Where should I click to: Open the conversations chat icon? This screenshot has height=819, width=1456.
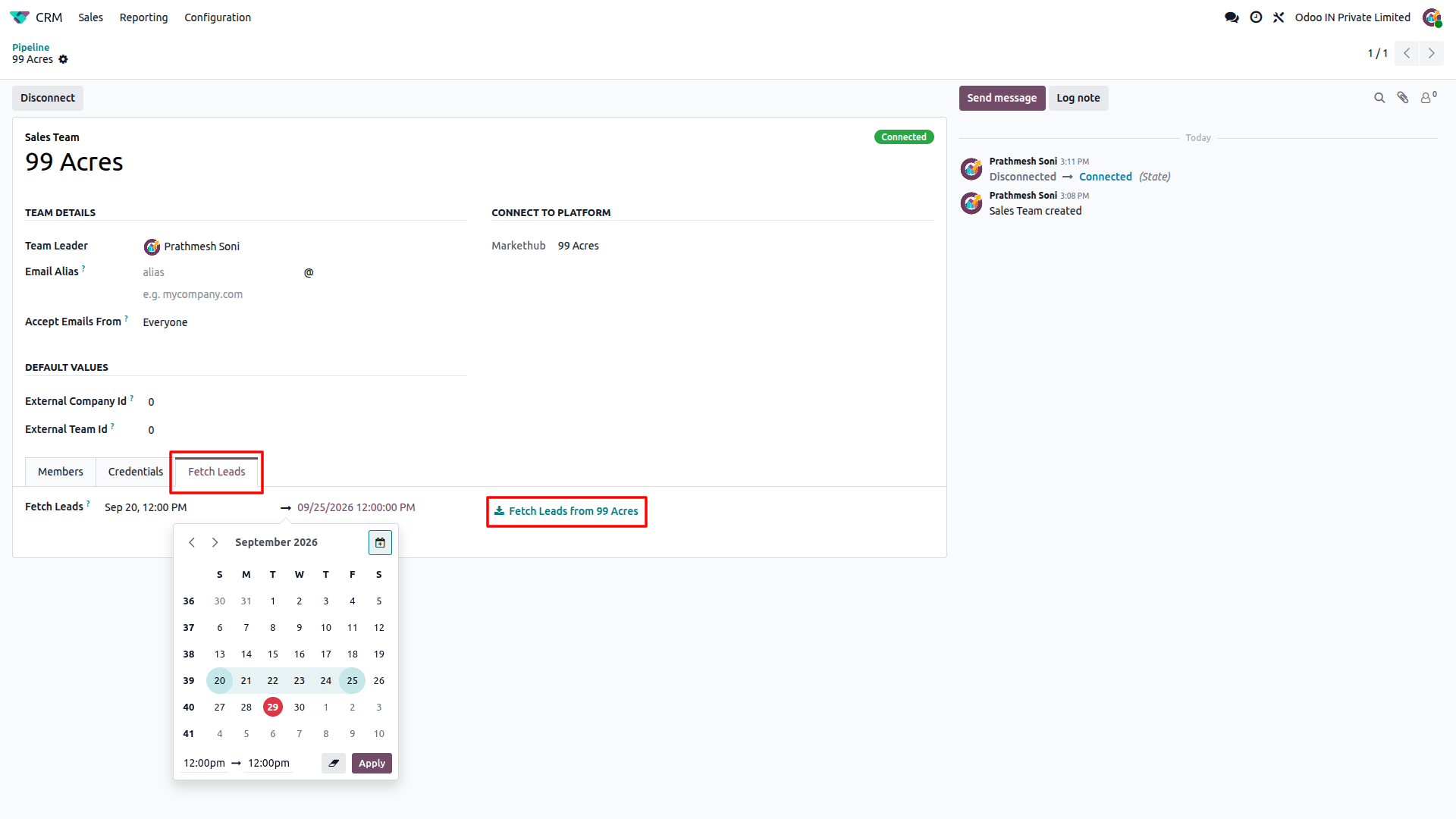coord(1232,17)
